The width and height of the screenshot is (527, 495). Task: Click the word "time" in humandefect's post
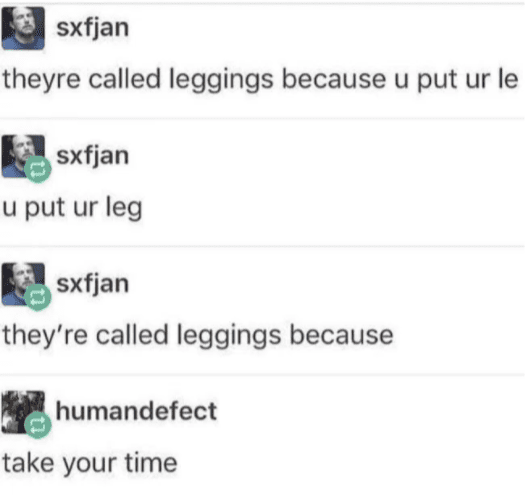click(x=151, y=462)
